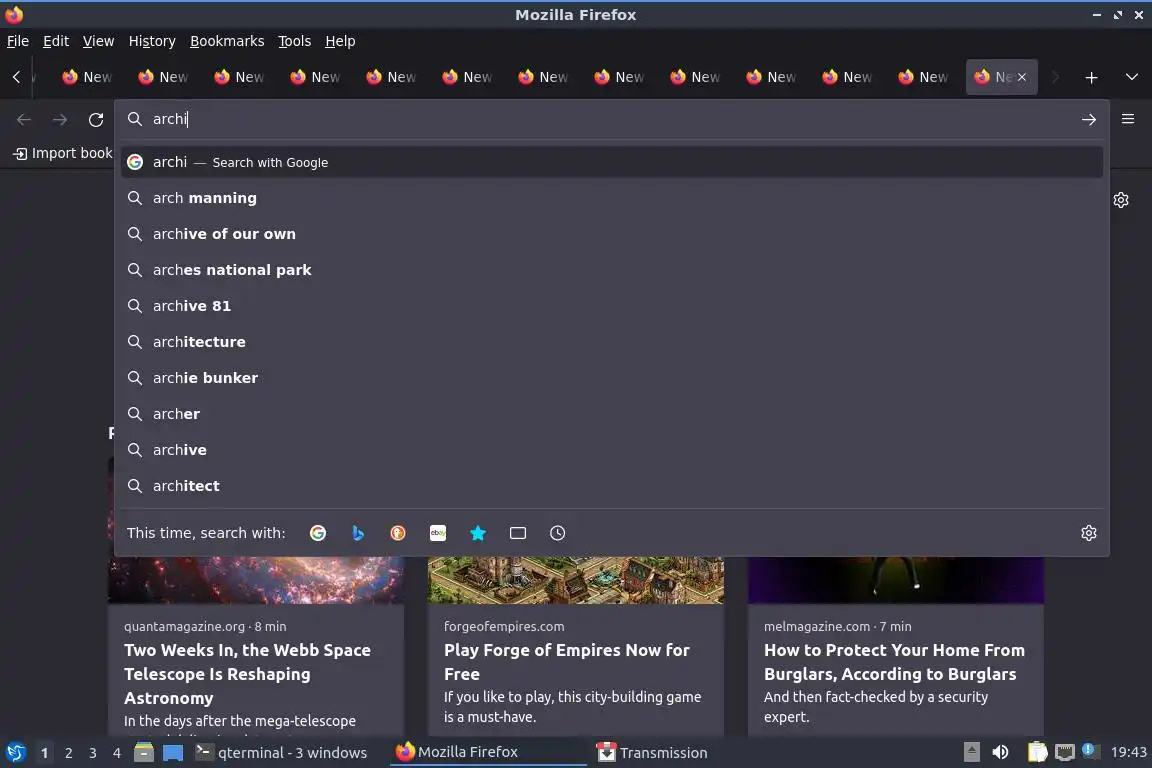Click Import bookmarks toolbar button
The width and height of the screenshot is (1152, 768).
click(x=63, y=154)
